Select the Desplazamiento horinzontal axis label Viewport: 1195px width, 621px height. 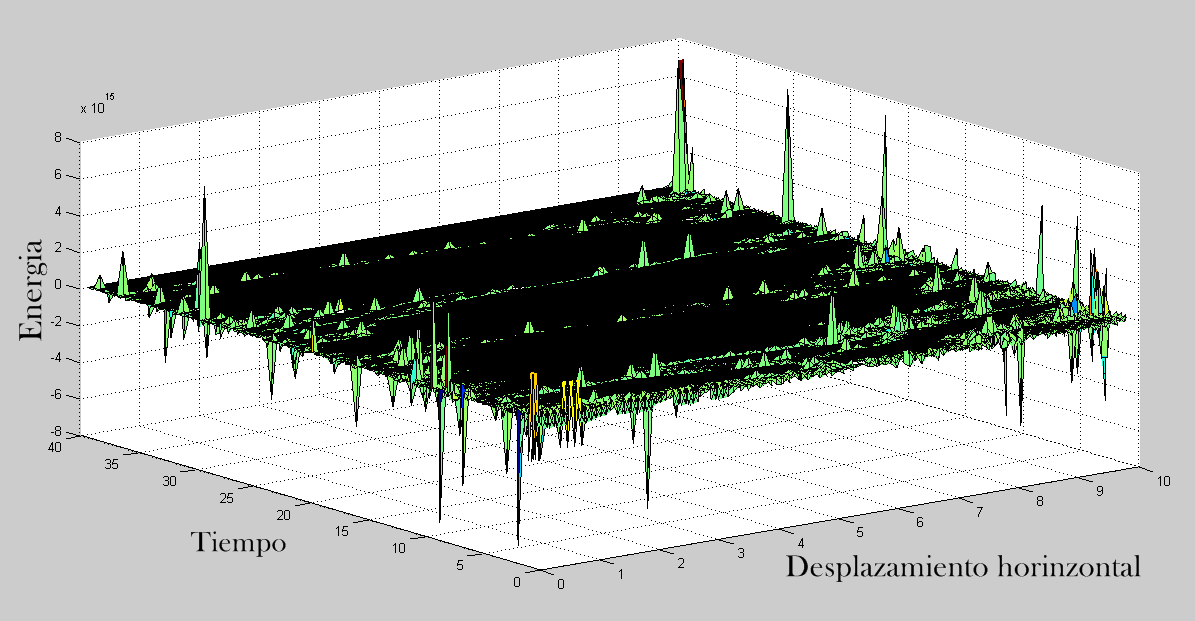962,567
